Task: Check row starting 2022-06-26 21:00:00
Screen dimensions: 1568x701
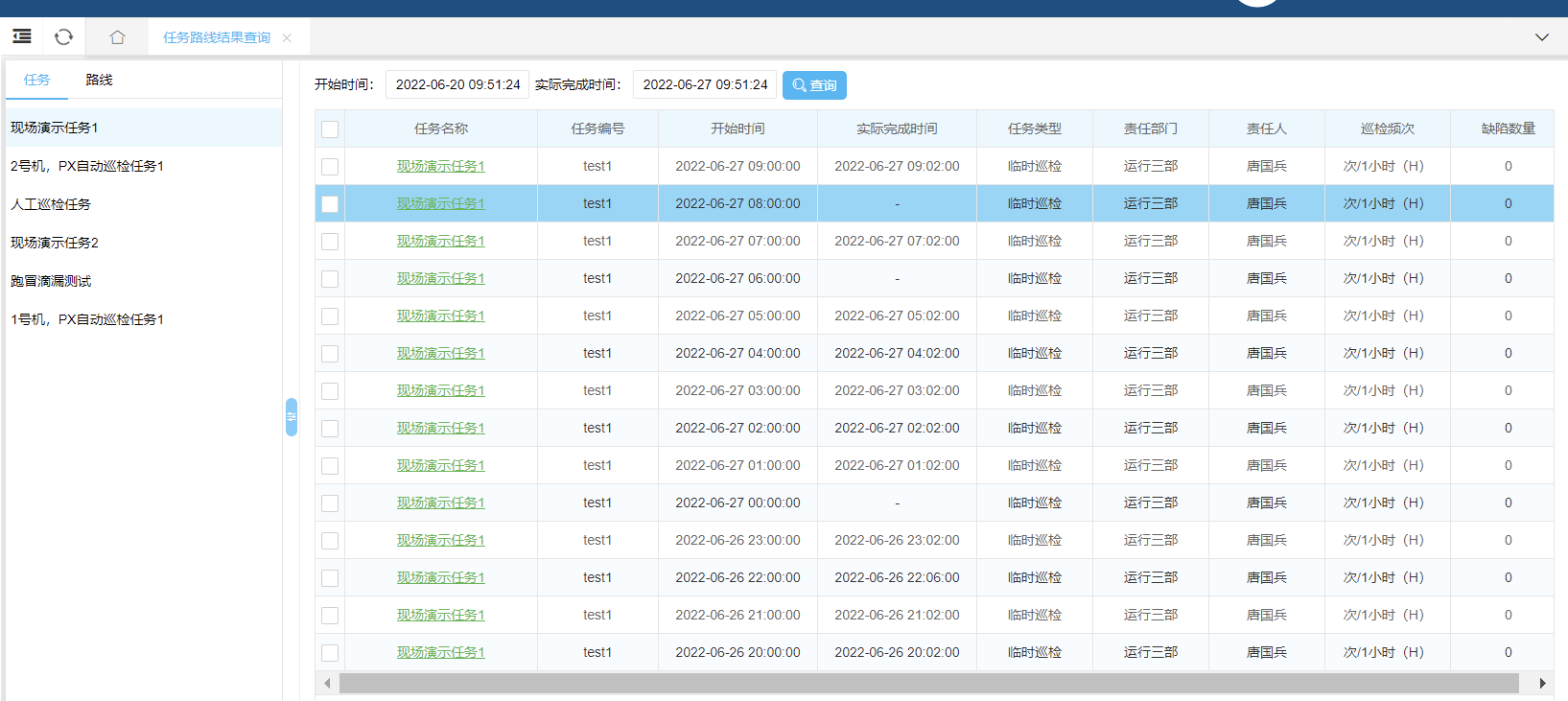Action: [330, 616]
